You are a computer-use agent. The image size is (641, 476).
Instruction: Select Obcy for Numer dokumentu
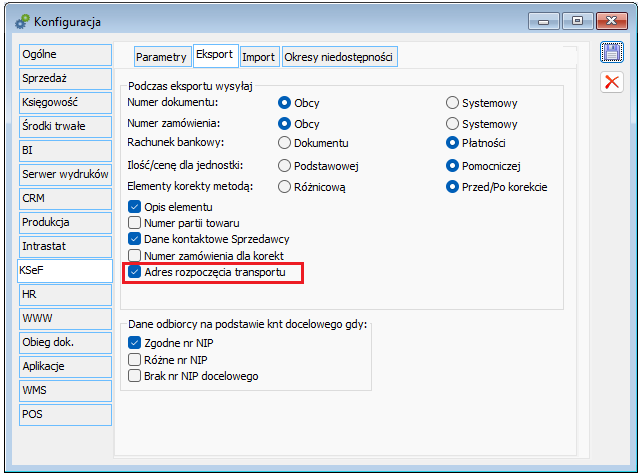(284, 103)
